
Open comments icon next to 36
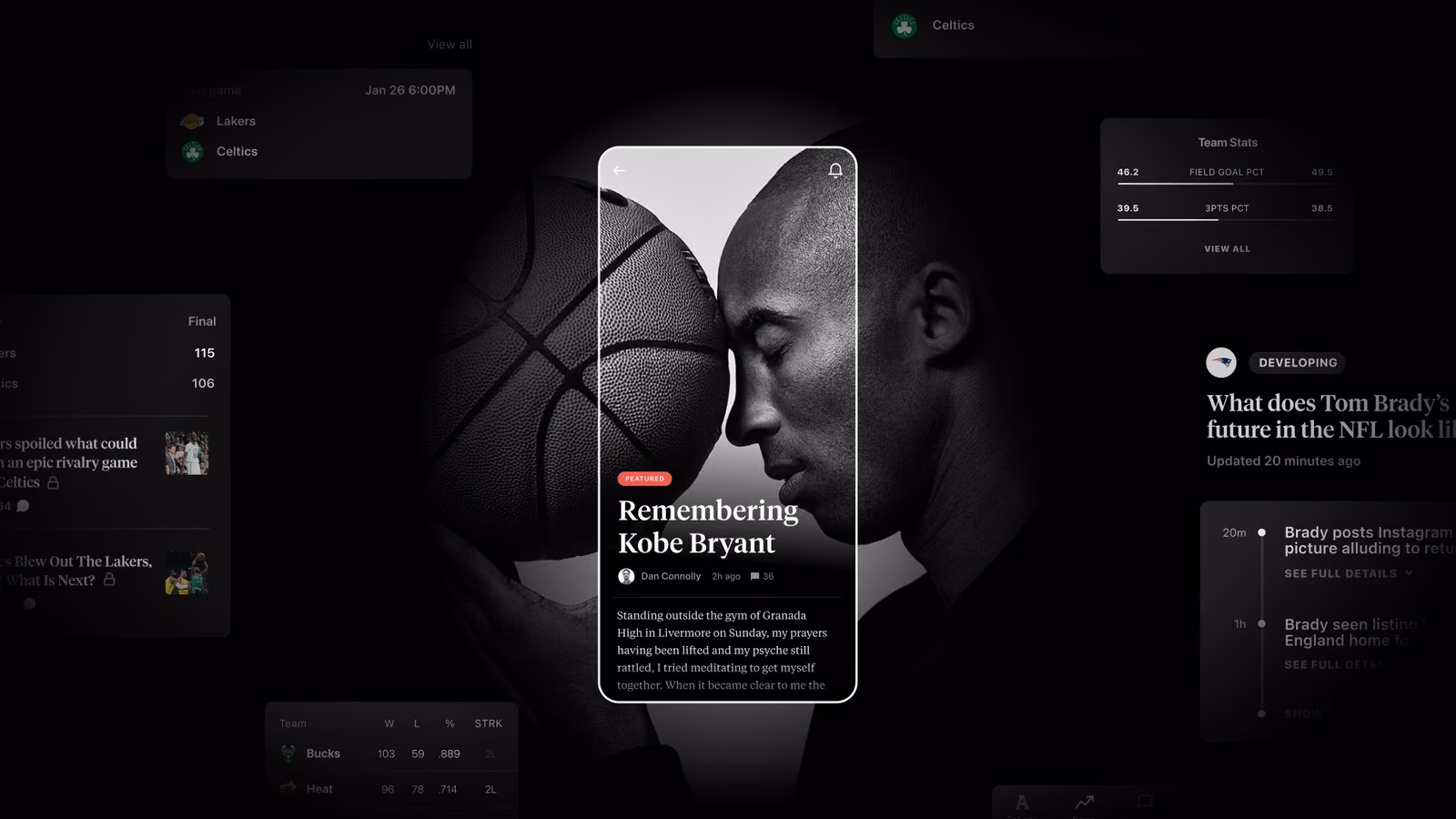coord(754,576)
